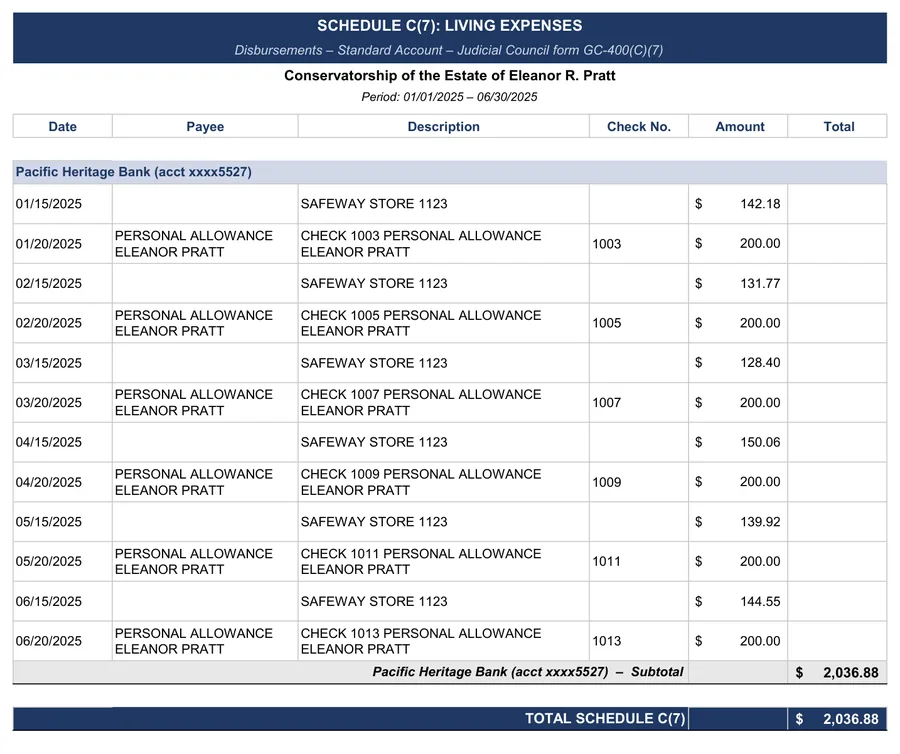Click Safeway Store 1123 on the 06/15/2025 row

[x=374, y=601]
